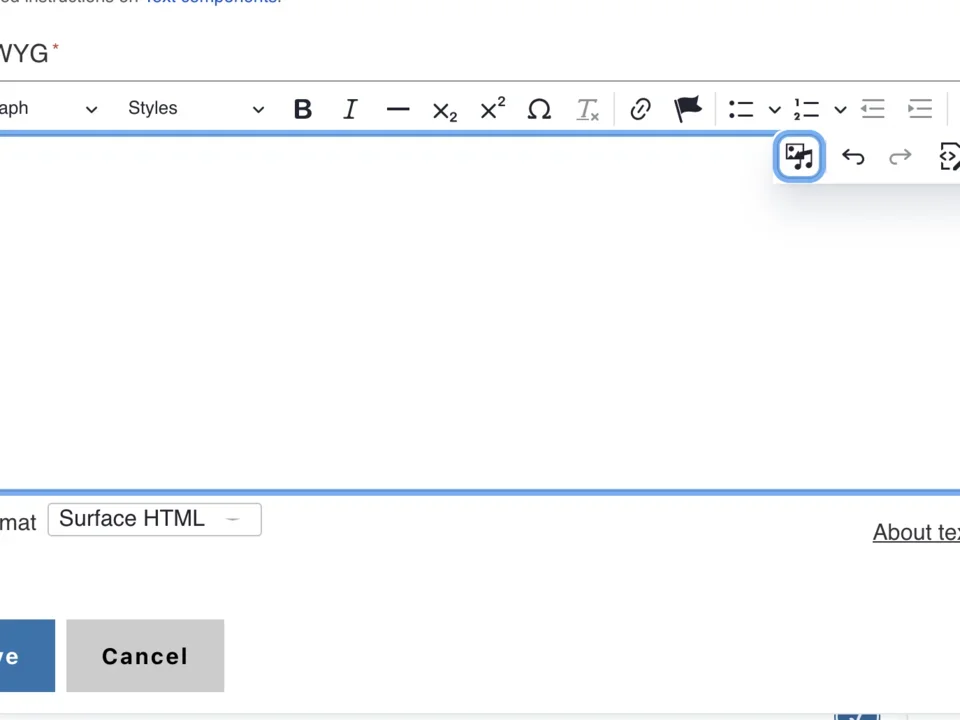Click the Cancel button
960x720 pixels.
click(144, 655)
